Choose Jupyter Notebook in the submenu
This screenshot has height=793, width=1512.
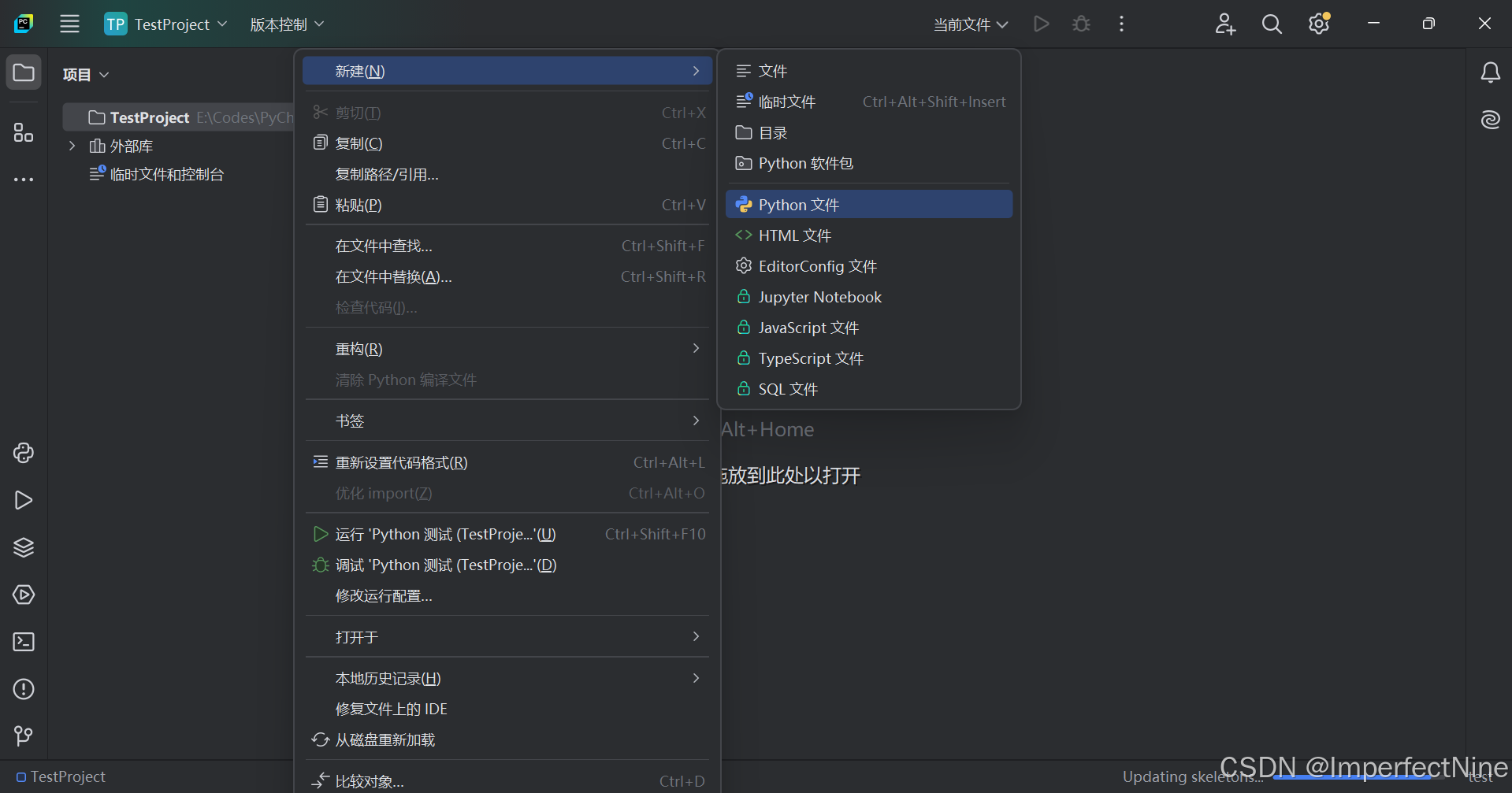click(869, 297)
